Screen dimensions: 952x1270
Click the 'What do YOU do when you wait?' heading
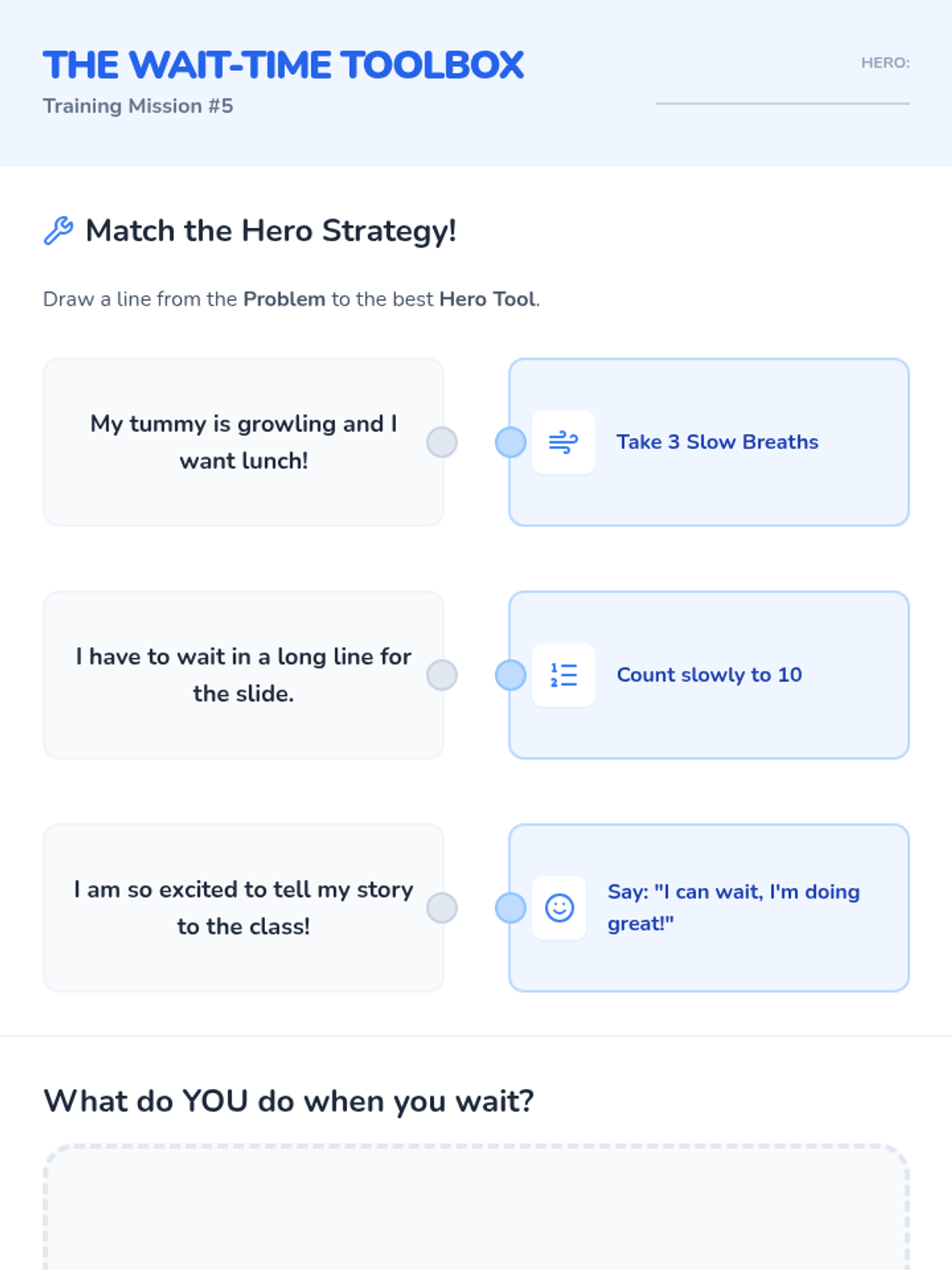[x=289, y=1101]
